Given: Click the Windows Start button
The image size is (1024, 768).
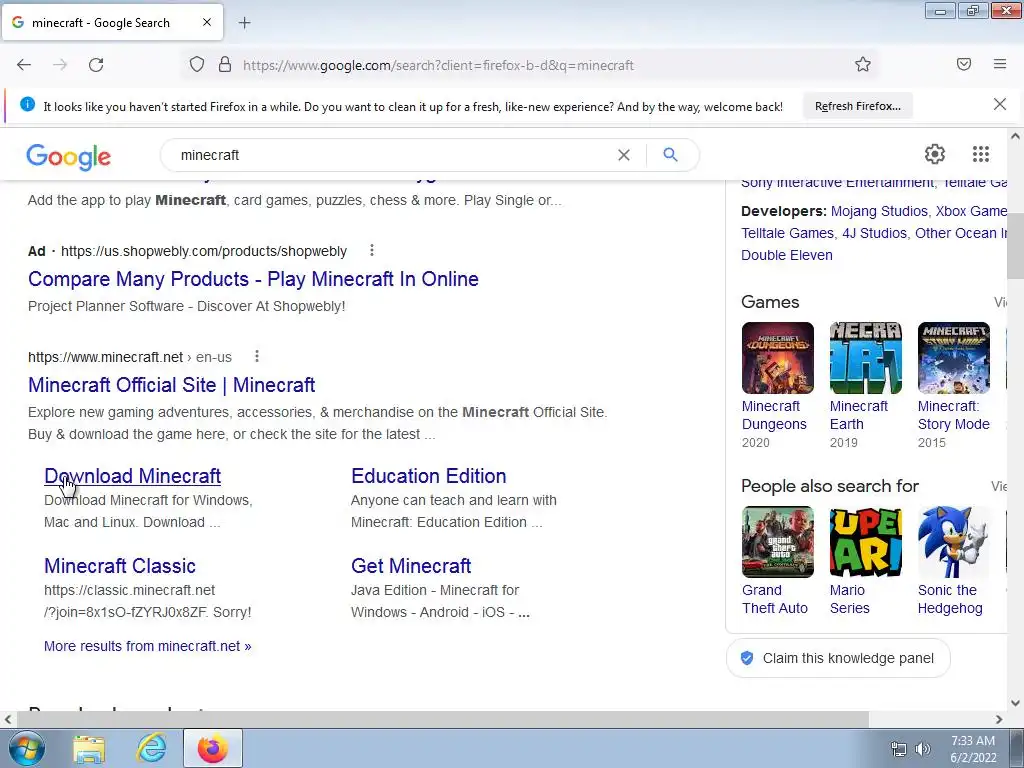Looking at the screenshot, I should [25, 748].
